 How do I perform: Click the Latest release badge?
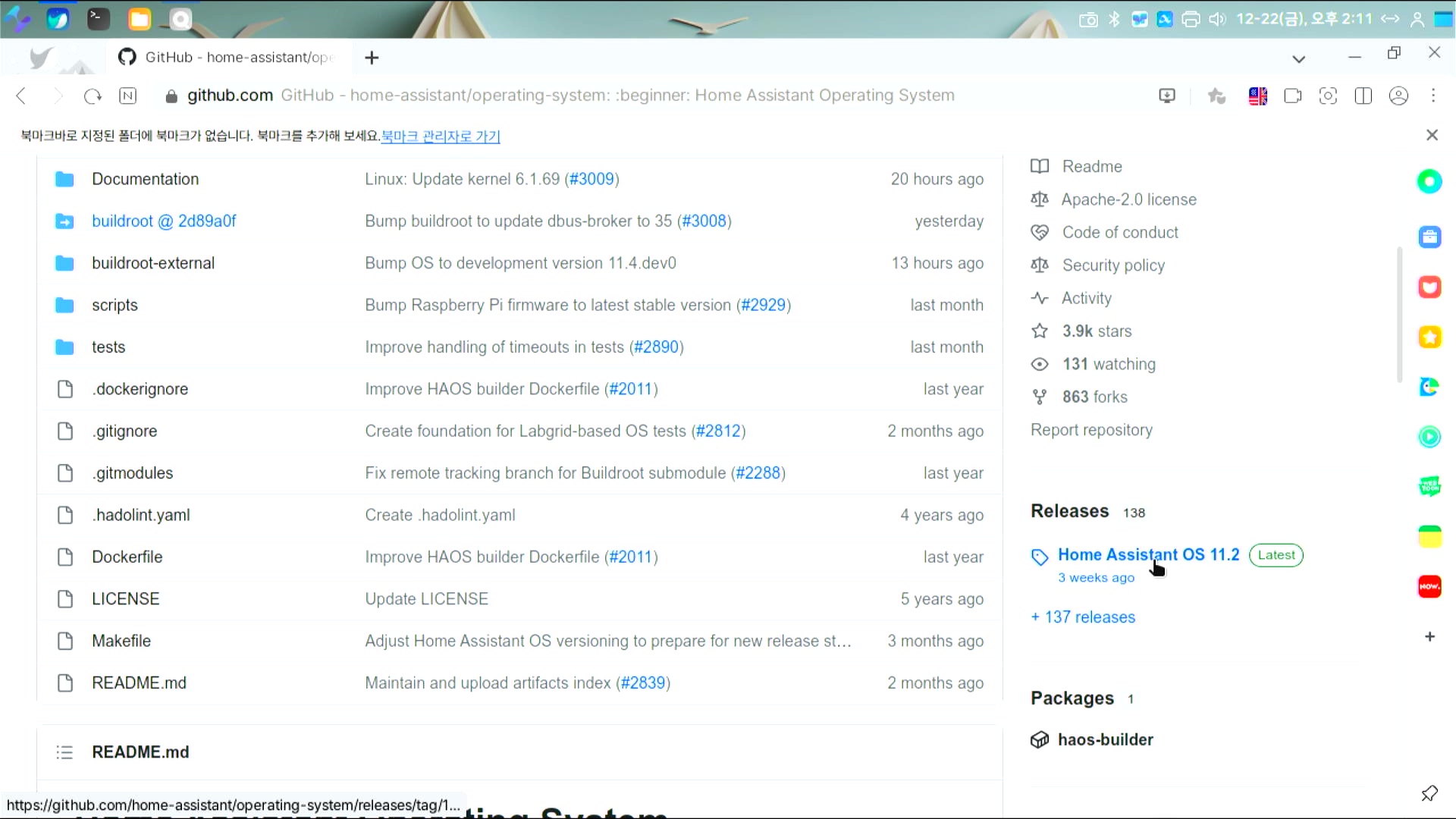1276,555
